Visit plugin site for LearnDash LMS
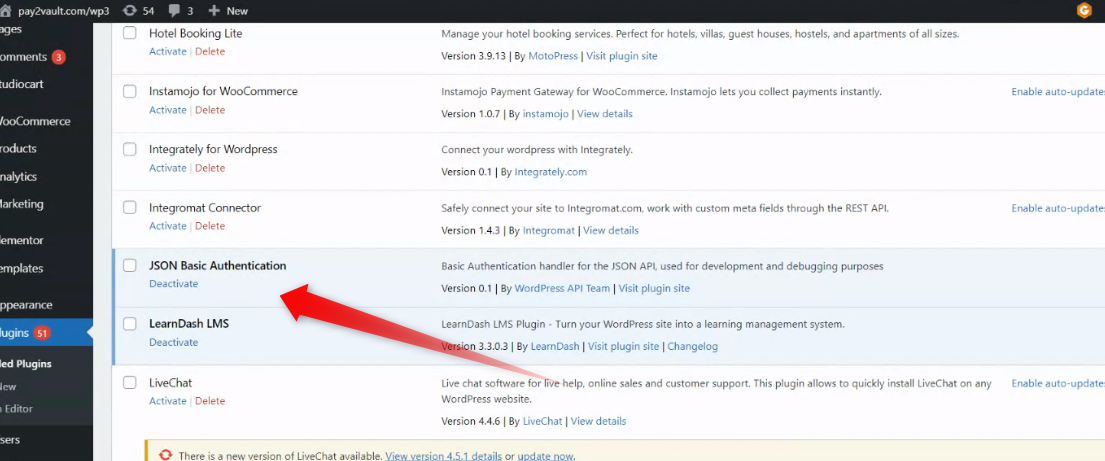The width and height of the screenshot is (1105, 461). (x=624, y=347)
